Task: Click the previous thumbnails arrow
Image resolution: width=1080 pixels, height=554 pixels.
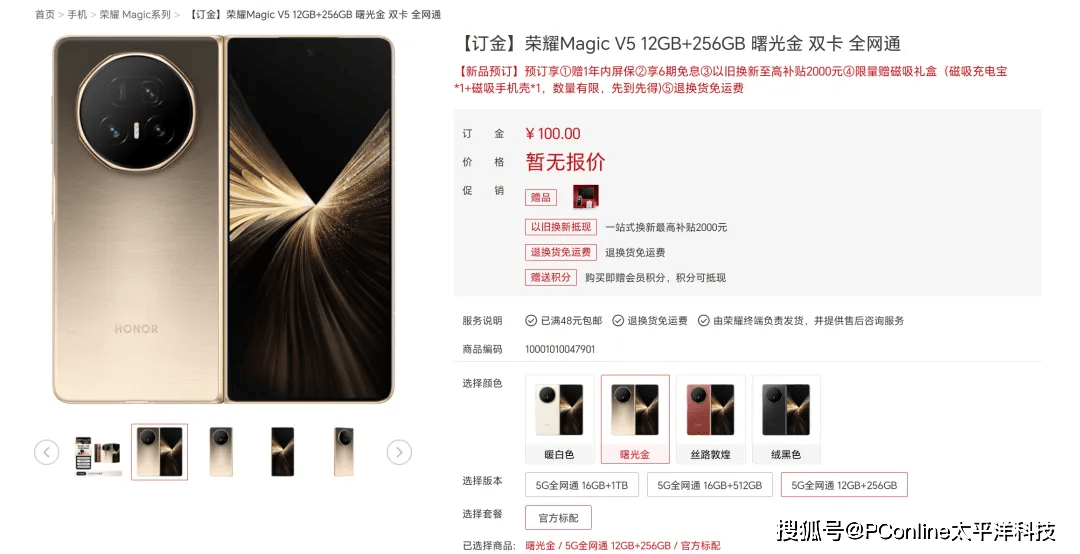Action: coord(47,452)
